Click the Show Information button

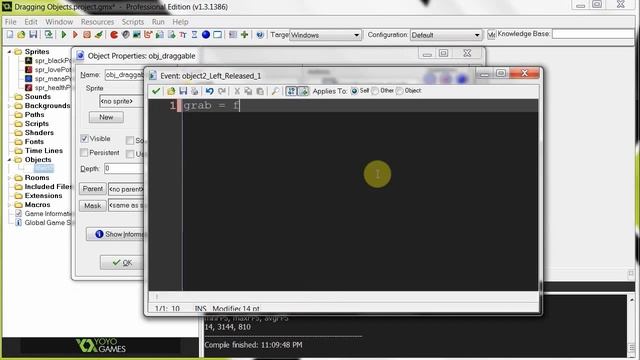pos(116,234)
